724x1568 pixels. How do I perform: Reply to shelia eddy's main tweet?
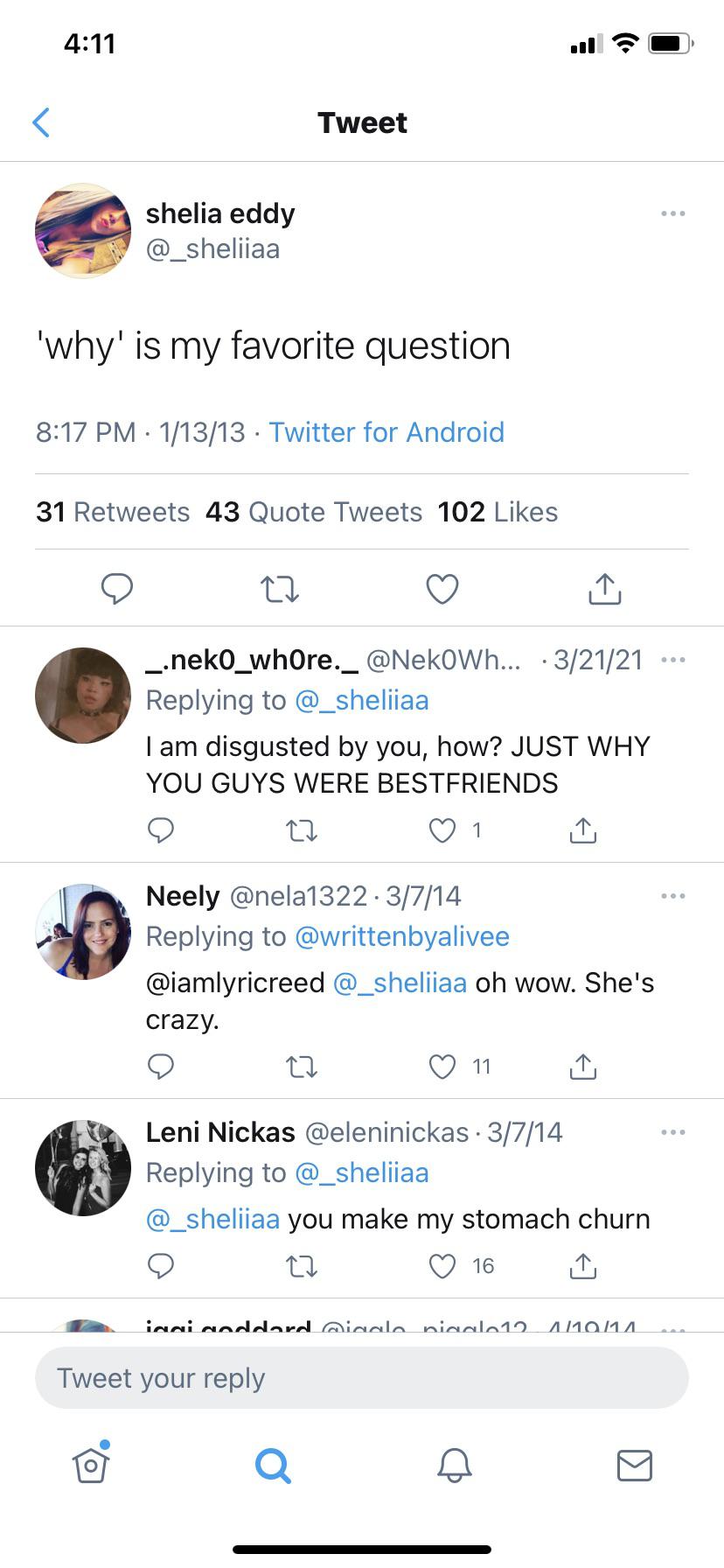116,589
